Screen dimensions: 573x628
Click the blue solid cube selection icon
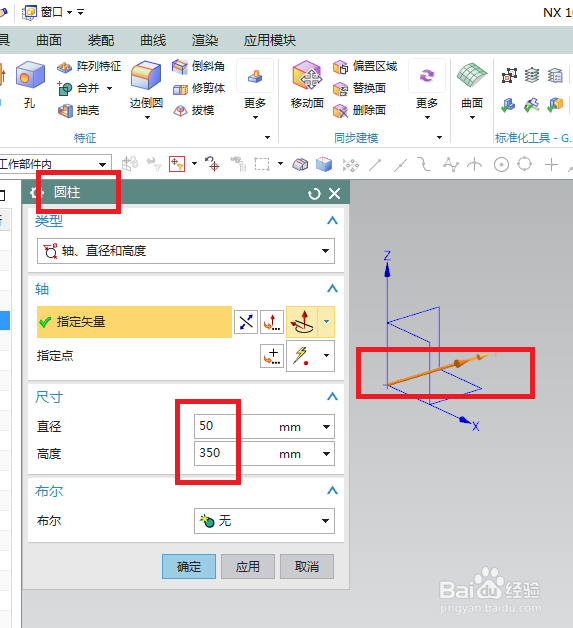point(324,164)
